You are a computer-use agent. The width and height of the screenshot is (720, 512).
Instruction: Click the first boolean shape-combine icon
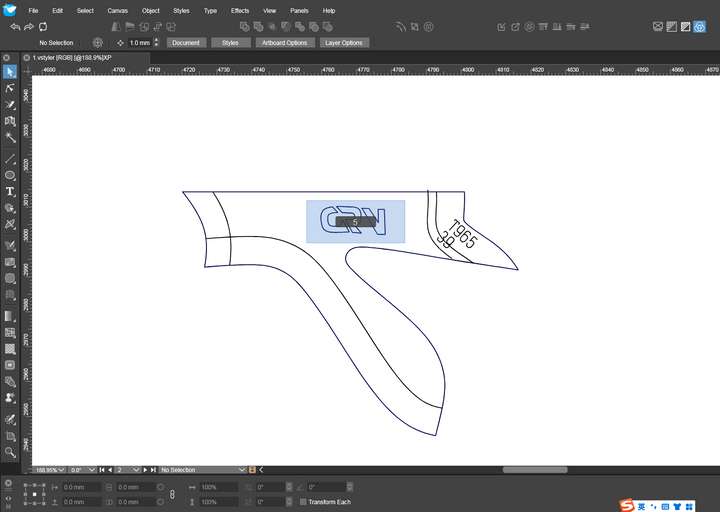pyautogui.click(x=245, y=27)
